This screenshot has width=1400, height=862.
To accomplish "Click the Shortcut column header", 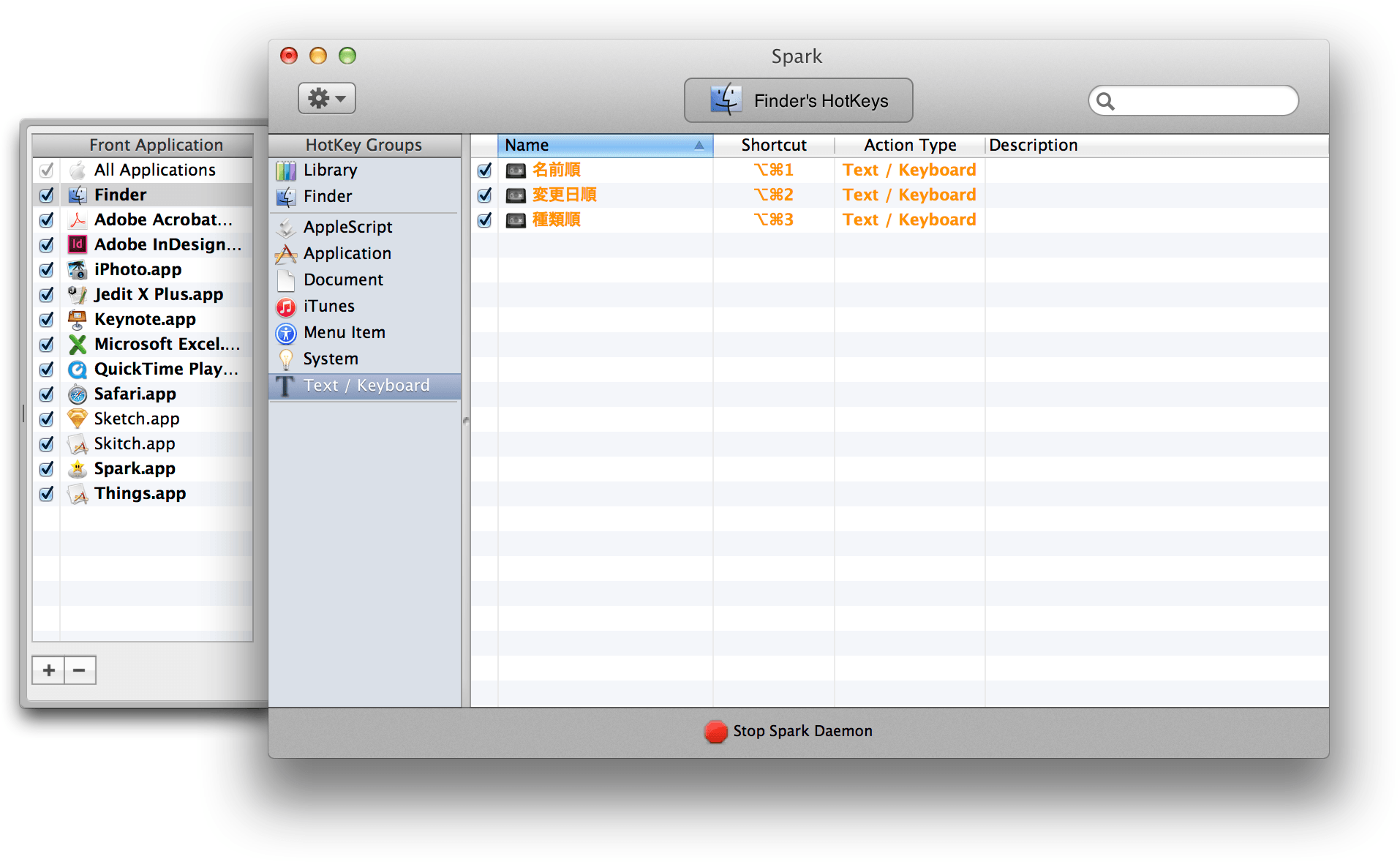I will (x=773, y=145).
